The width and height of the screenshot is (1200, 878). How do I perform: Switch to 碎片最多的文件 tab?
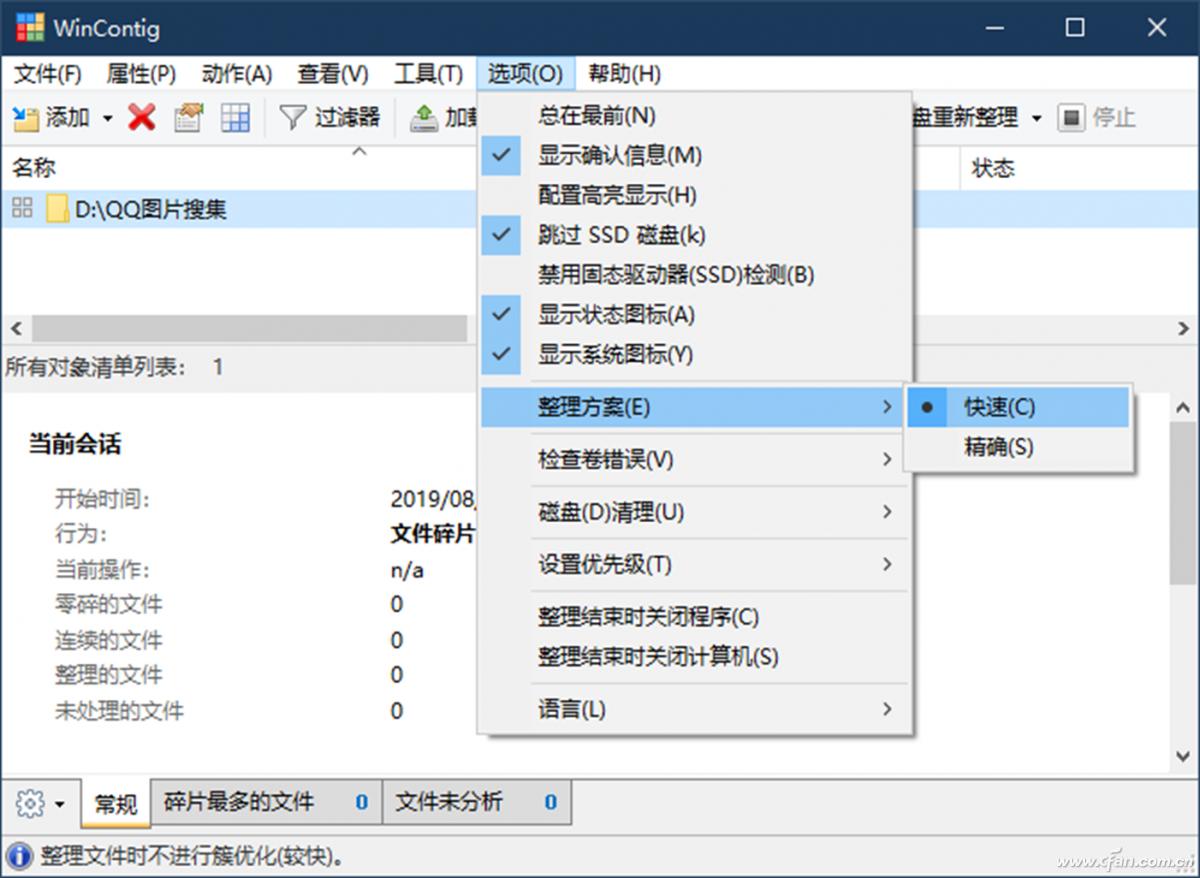click(266, 802)
